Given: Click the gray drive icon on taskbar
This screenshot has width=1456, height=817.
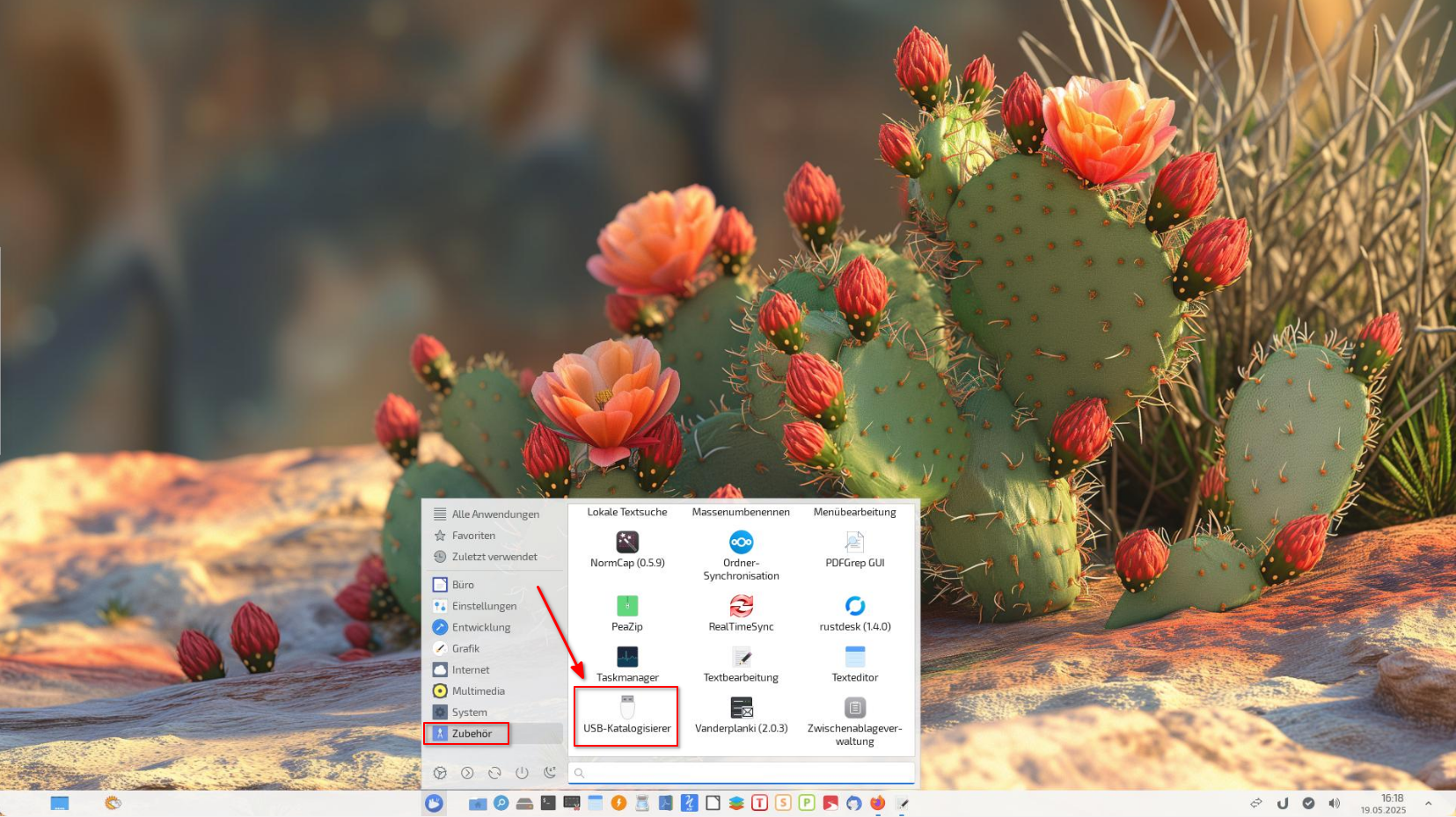Looking at the screenshot, I should pyautogui.click(x=524, y=803).
